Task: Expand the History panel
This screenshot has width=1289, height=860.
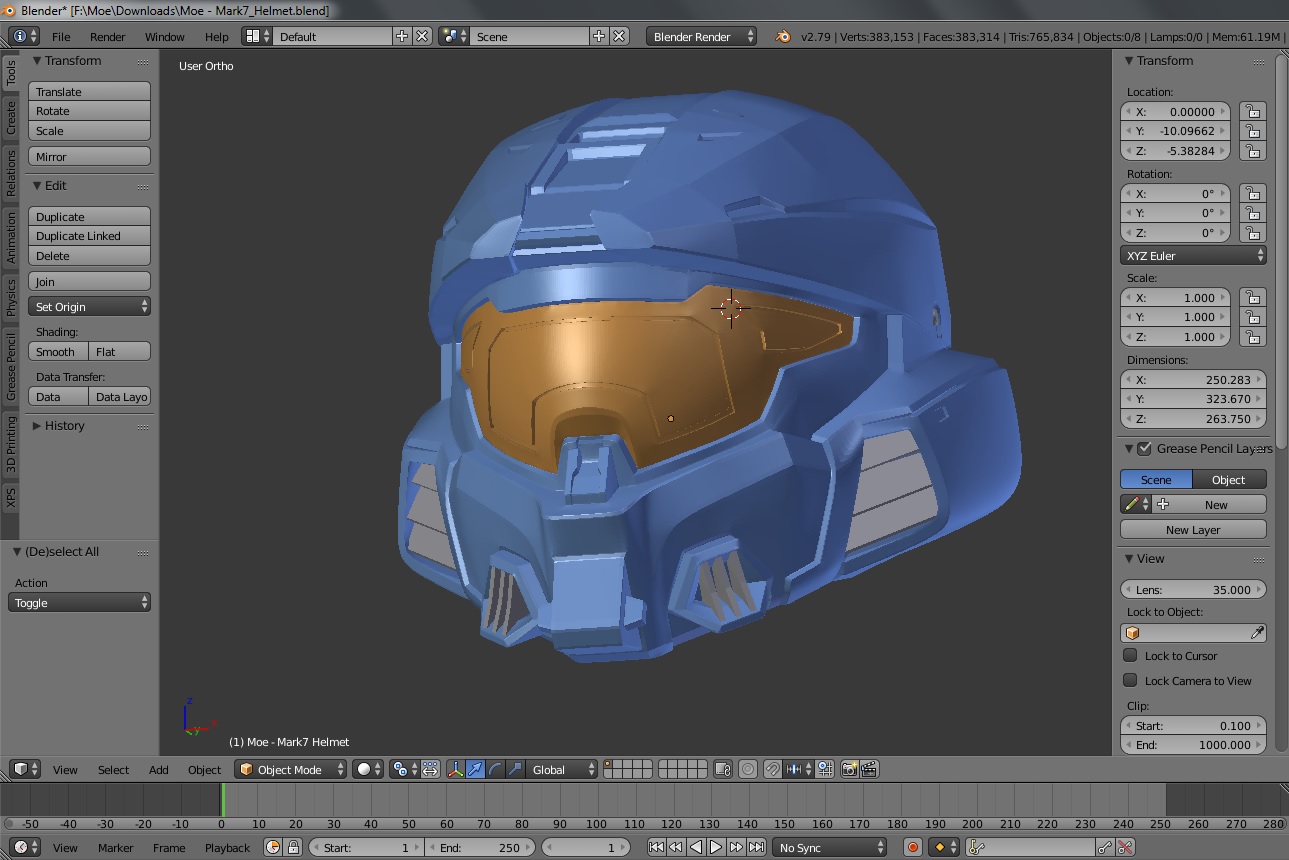Action: (64, 426)
